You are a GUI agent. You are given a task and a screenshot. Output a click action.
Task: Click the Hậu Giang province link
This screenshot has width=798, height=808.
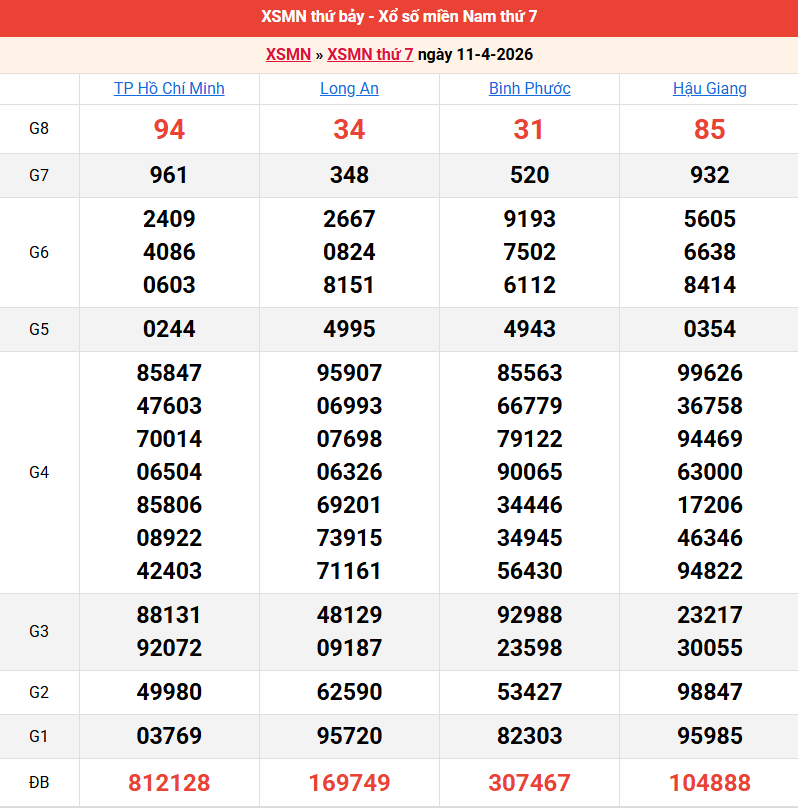(709, 88)
